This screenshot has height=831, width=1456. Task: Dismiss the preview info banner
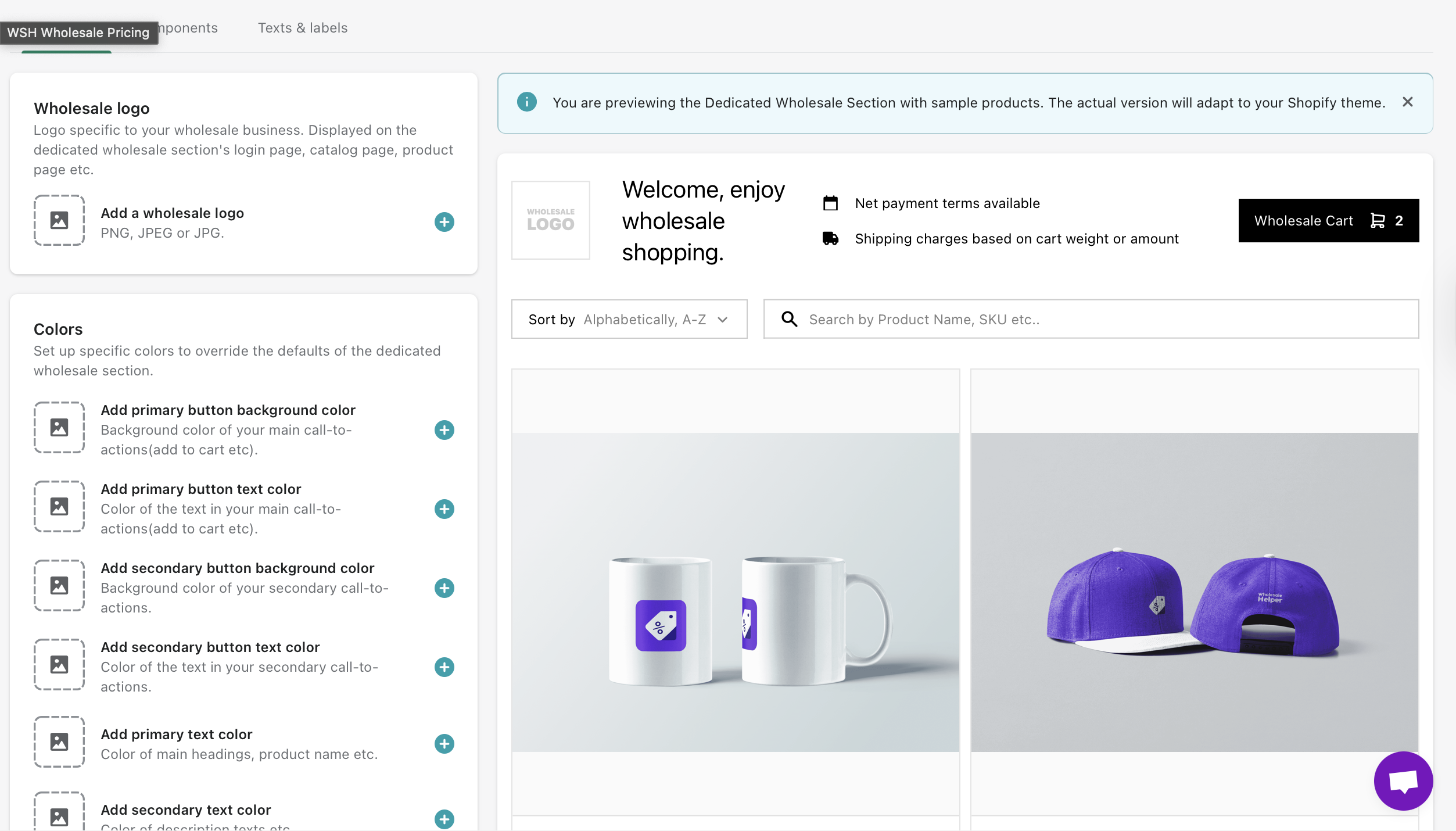(x=1407, y=102)
